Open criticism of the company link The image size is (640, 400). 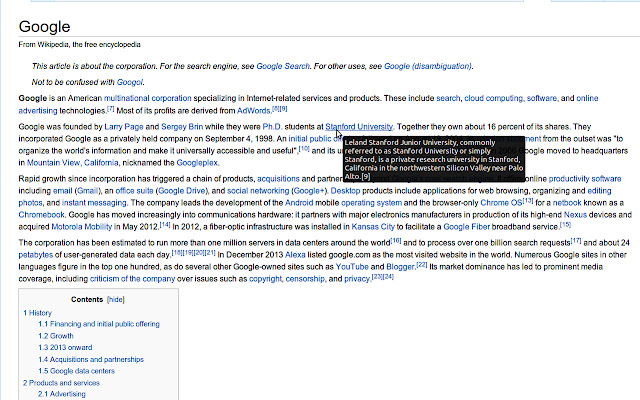click(x=132, y=279)
